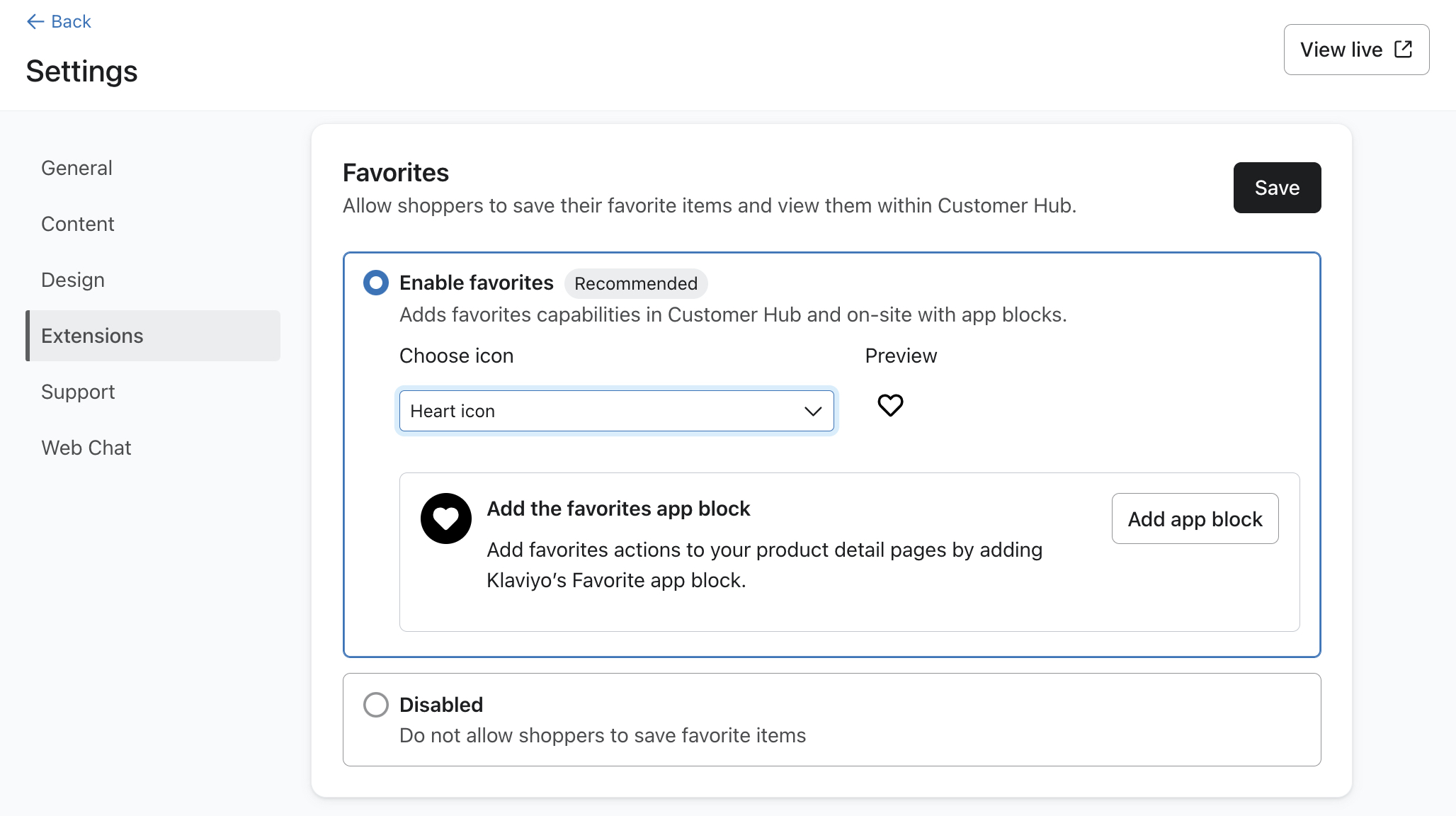Navigate to Extensions settings section
Viewport: 1456px width, 816px height.
92,335
